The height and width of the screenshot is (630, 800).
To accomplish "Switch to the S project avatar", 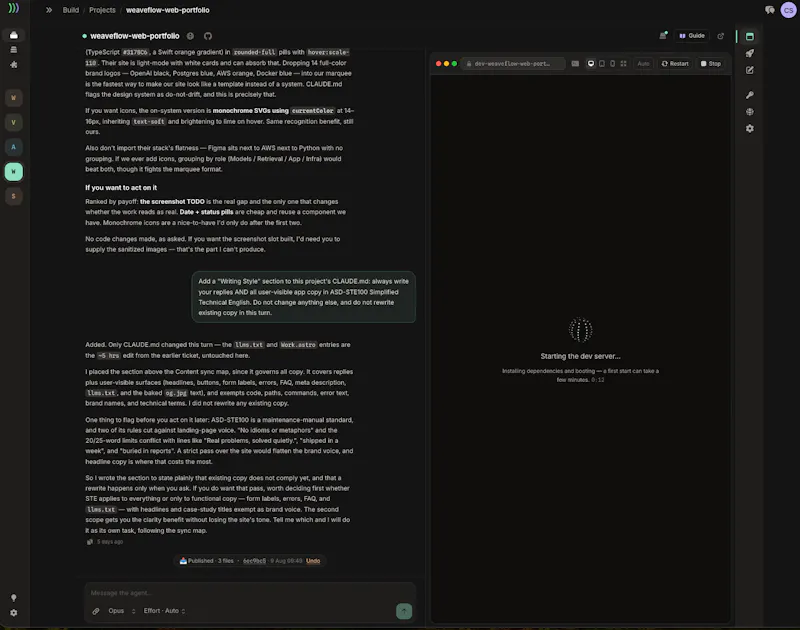I will pyautogui.click(x=14, y=196).
